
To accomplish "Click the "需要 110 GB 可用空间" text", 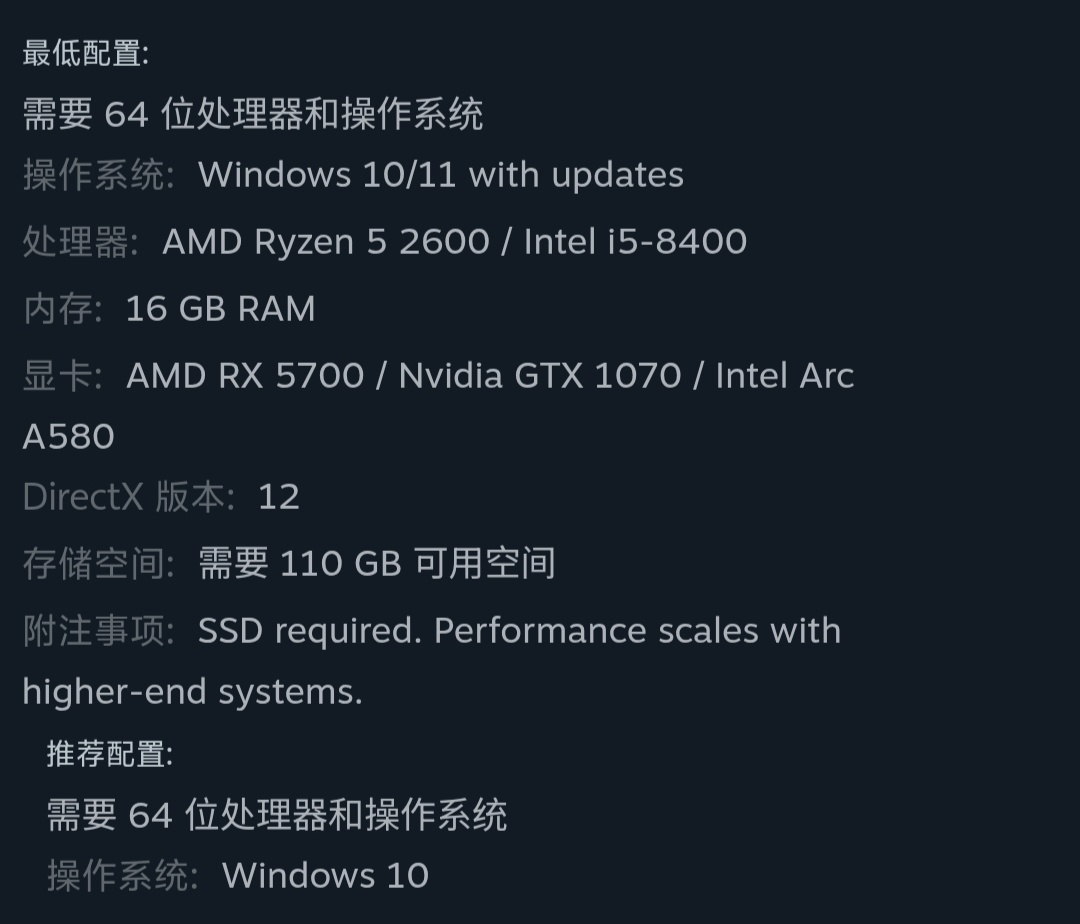I will click(377, 564).
